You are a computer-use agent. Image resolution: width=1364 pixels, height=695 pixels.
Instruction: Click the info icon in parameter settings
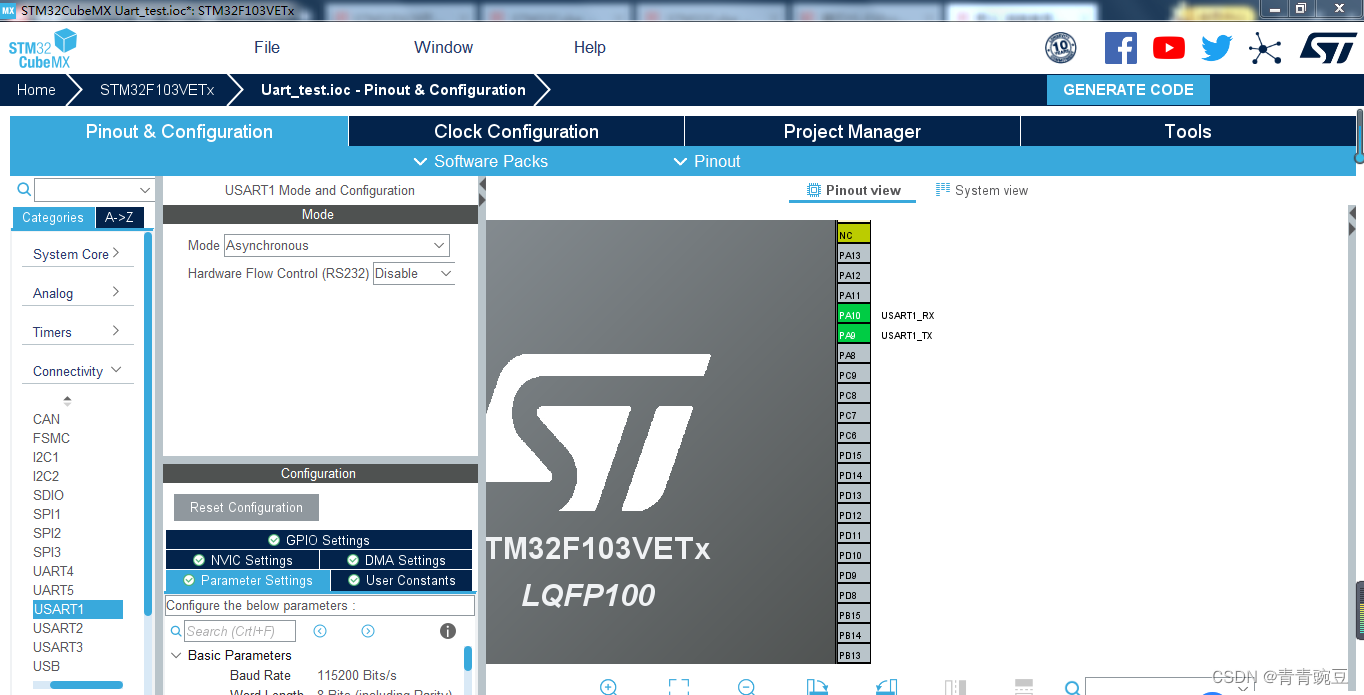448,631
